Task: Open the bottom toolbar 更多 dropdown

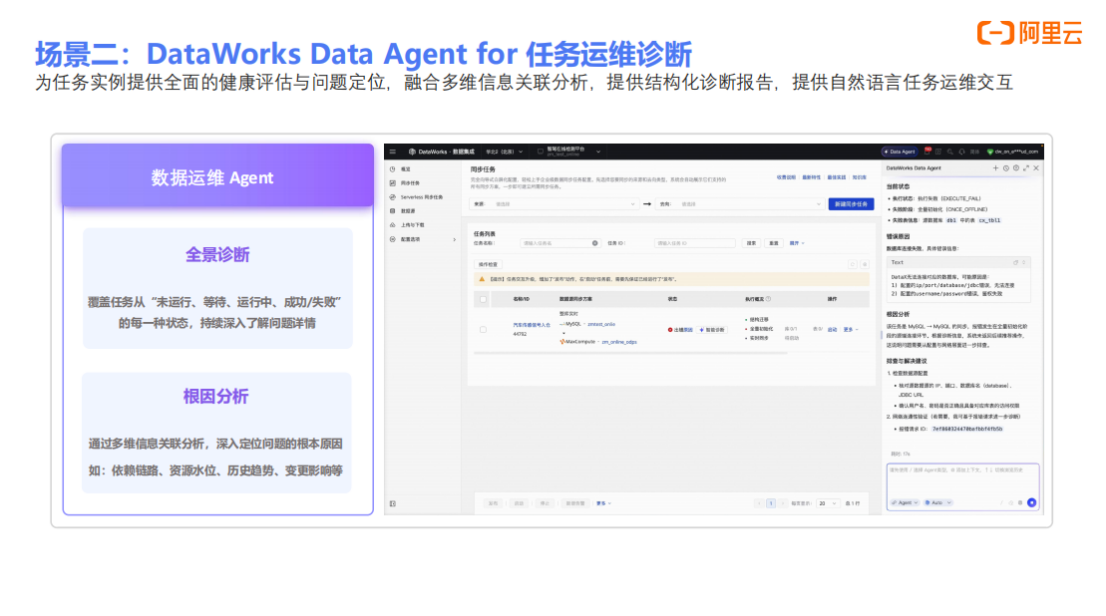Action: (603, 504)
